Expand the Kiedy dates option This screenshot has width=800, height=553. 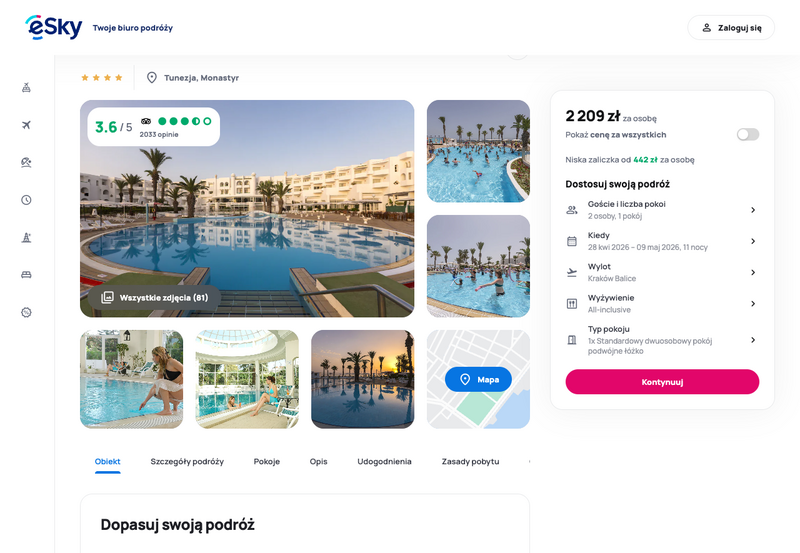[662, 241]
